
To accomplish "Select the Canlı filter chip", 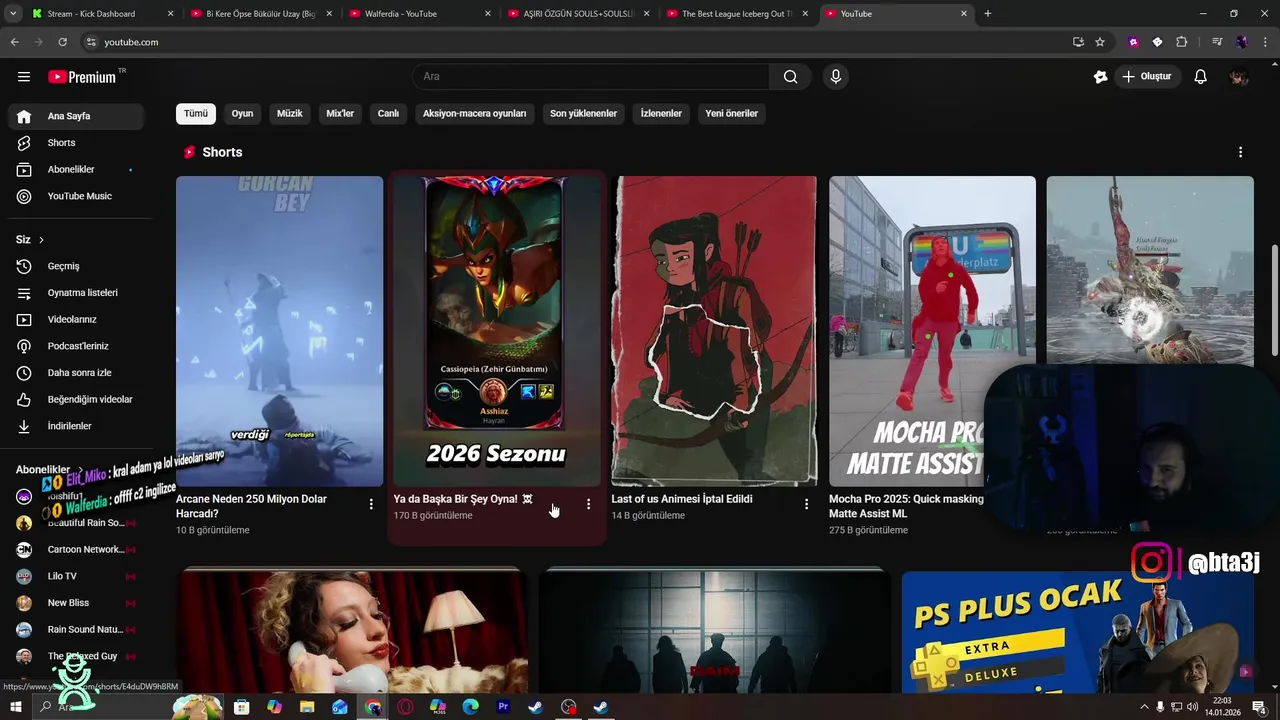I will pyautogui.click(x=388, y=113).
